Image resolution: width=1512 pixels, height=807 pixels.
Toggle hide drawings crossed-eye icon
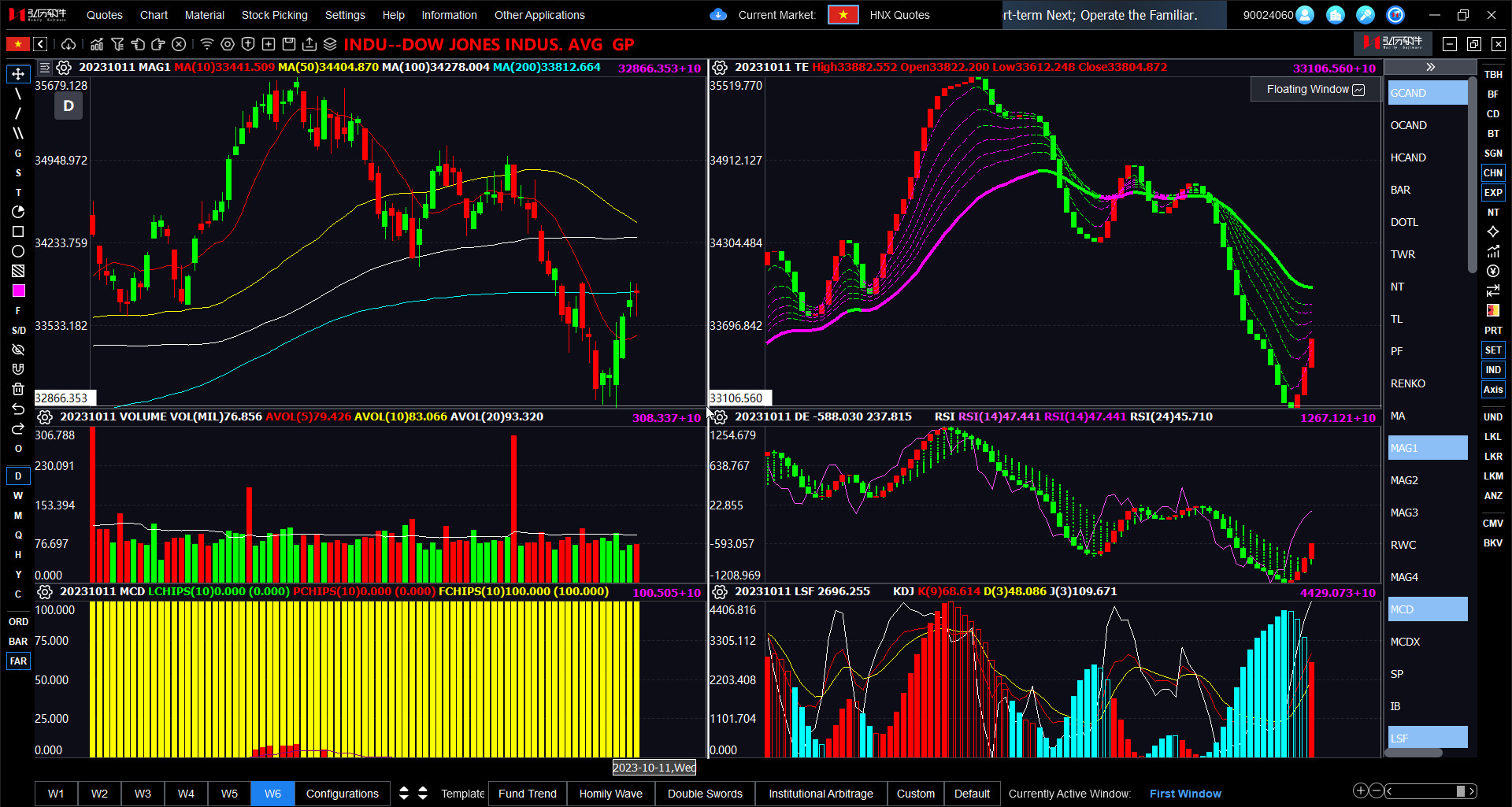tap(18, 350)
